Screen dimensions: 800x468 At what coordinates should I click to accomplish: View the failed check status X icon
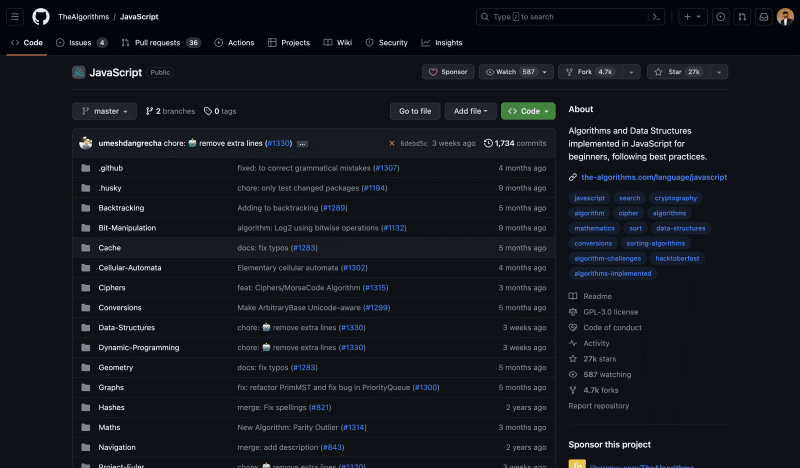click(392, 143)
